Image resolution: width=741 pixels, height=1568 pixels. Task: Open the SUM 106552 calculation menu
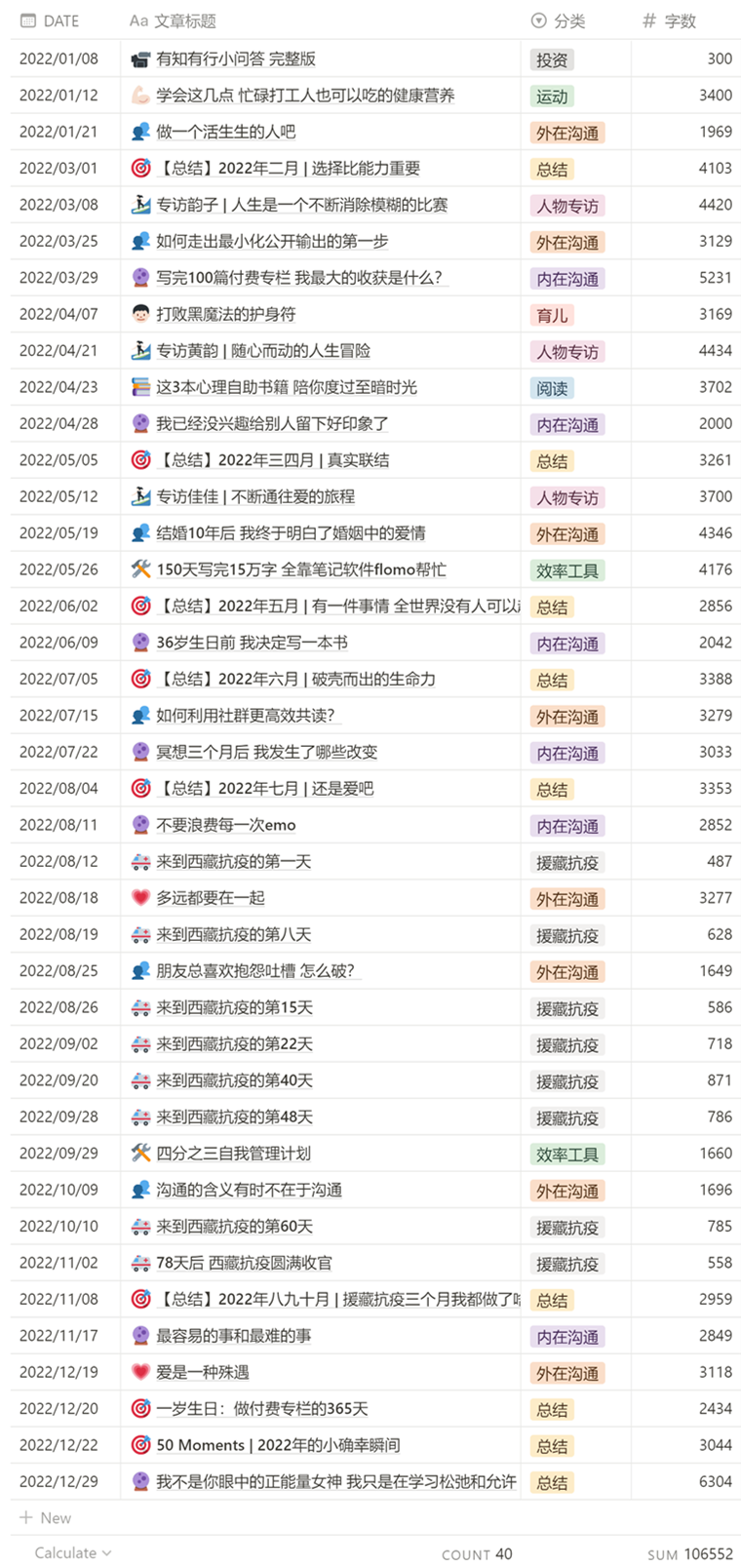pyautogui.click(x=689, y=1554)
